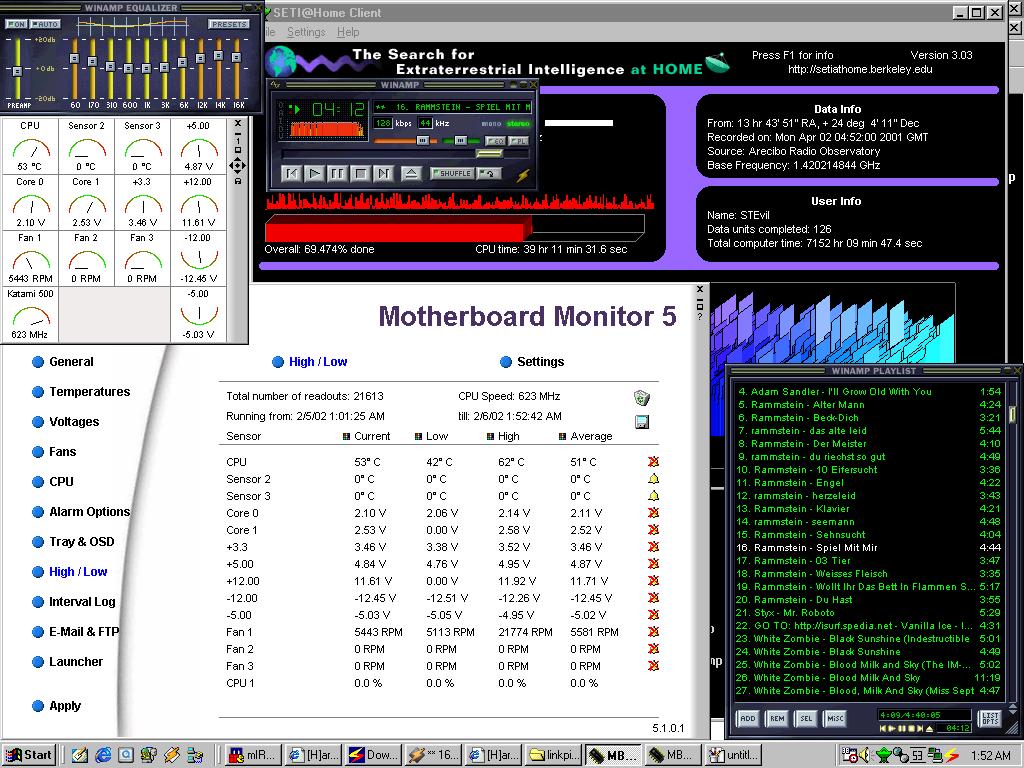Skip to next track in Winamp
The image size is (1024, 768).
click(x=383, y=173)
